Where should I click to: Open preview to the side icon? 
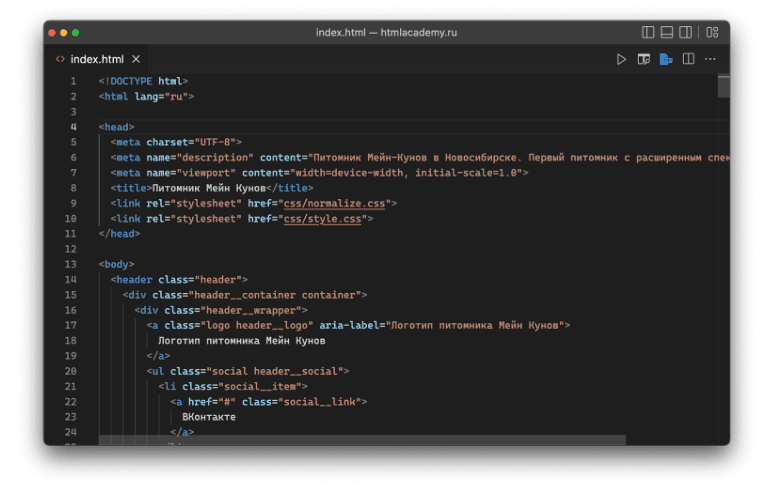click(x=644, y=59)
